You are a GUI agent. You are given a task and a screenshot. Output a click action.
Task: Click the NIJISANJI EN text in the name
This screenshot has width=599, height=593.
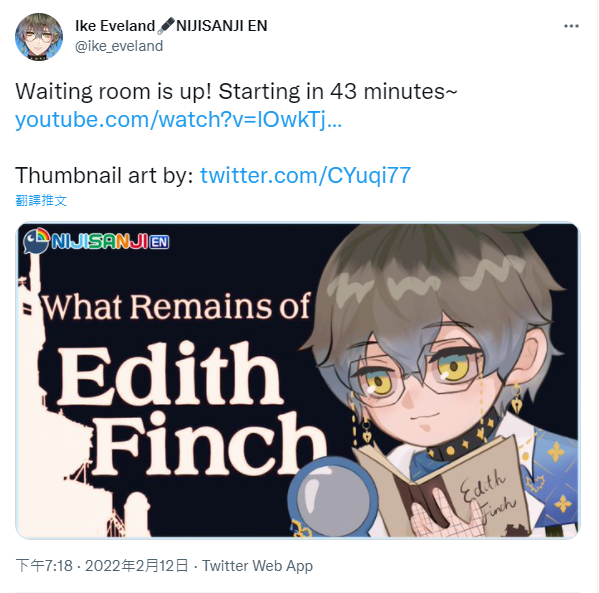222,26
